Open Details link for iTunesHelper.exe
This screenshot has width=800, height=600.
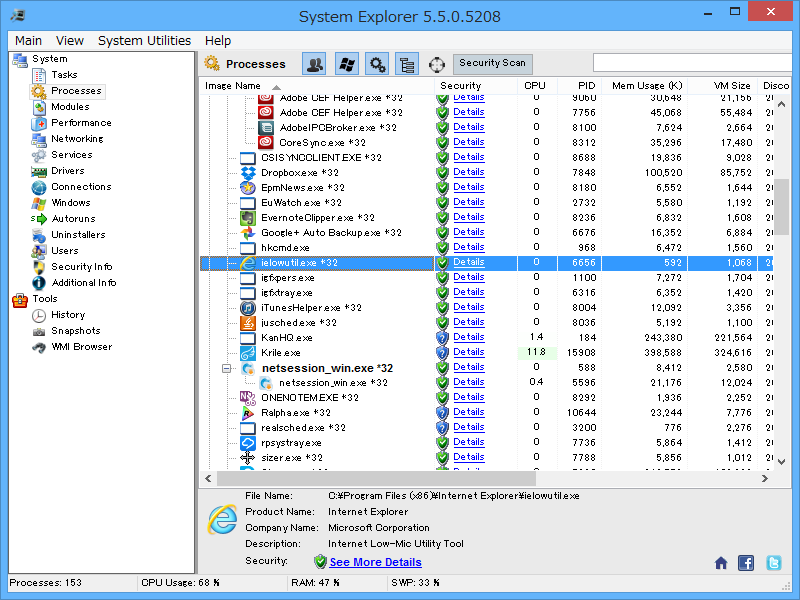[x=469, y=307]
